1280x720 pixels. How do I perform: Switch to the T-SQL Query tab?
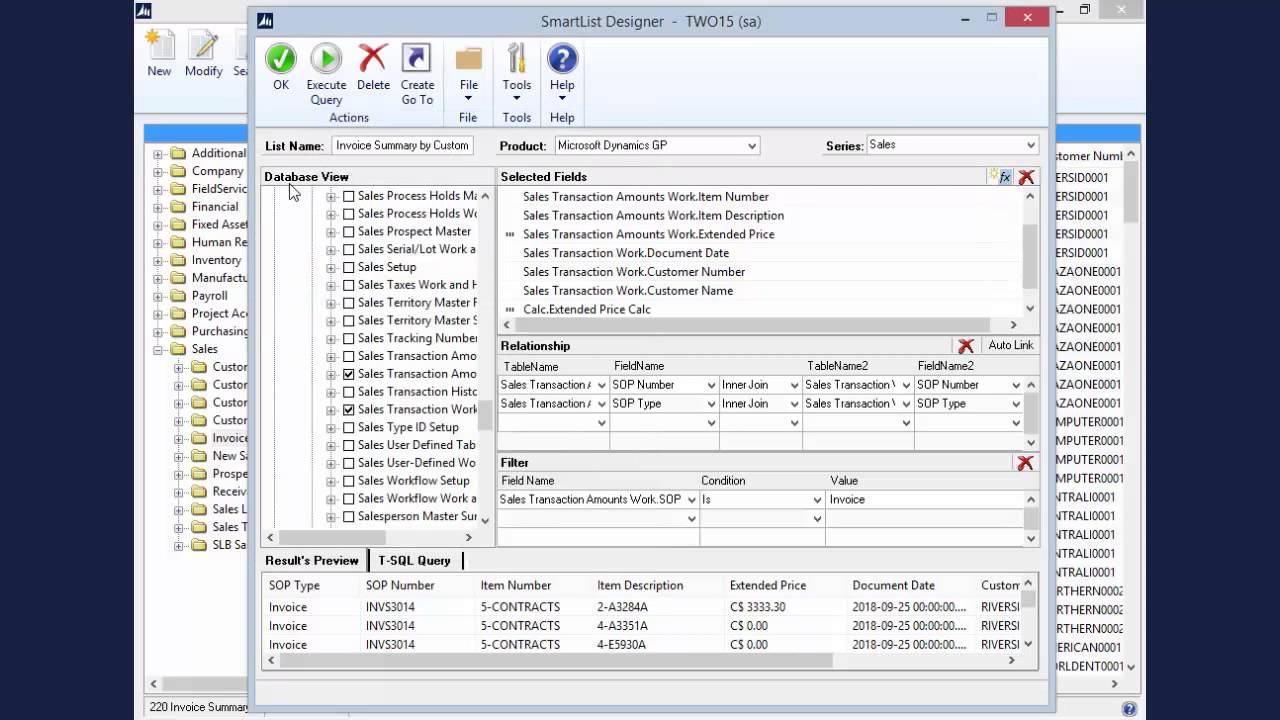tap(414, 561)
